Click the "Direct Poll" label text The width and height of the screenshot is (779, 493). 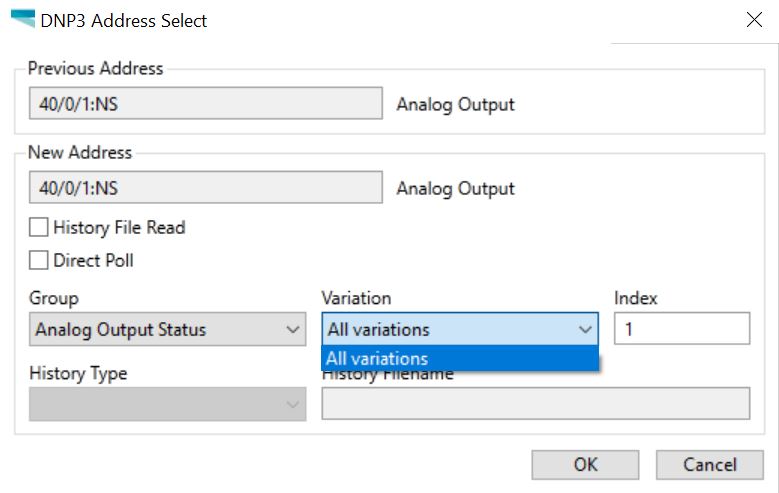(93, 261)
